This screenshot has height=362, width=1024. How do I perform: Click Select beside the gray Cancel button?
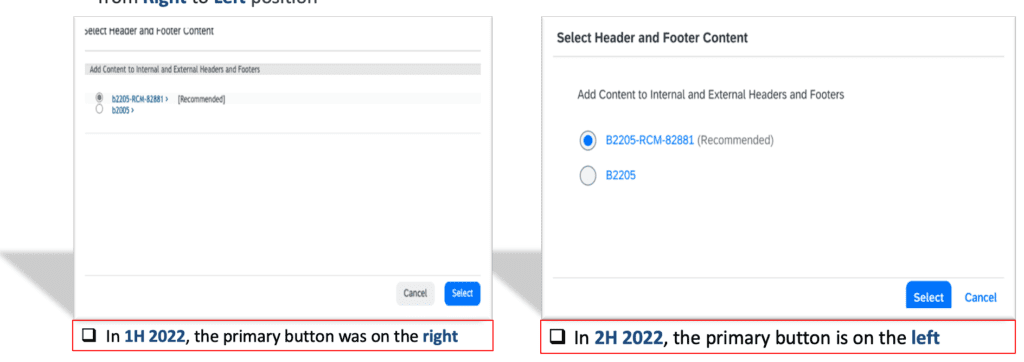click(462, 293)
